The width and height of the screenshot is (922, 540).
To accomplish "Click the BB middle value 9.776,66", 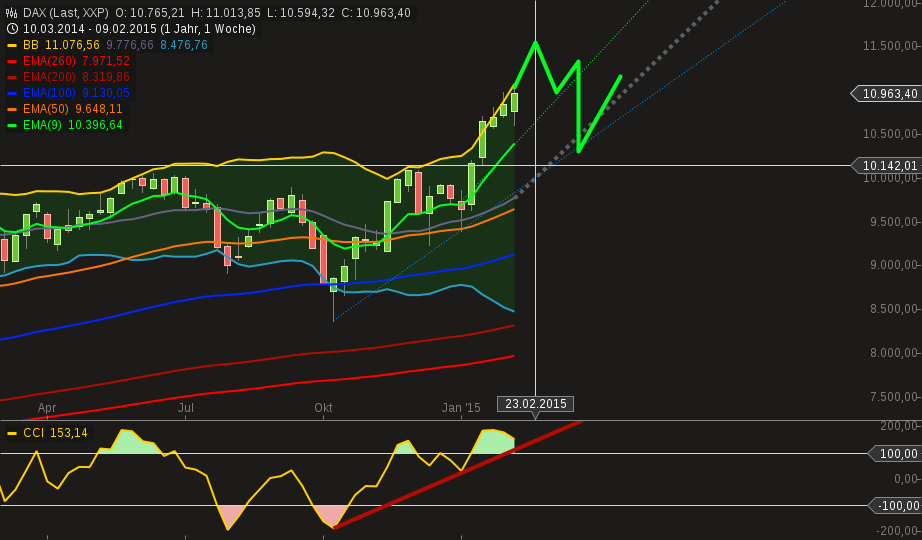I will [x=130, y=45].
